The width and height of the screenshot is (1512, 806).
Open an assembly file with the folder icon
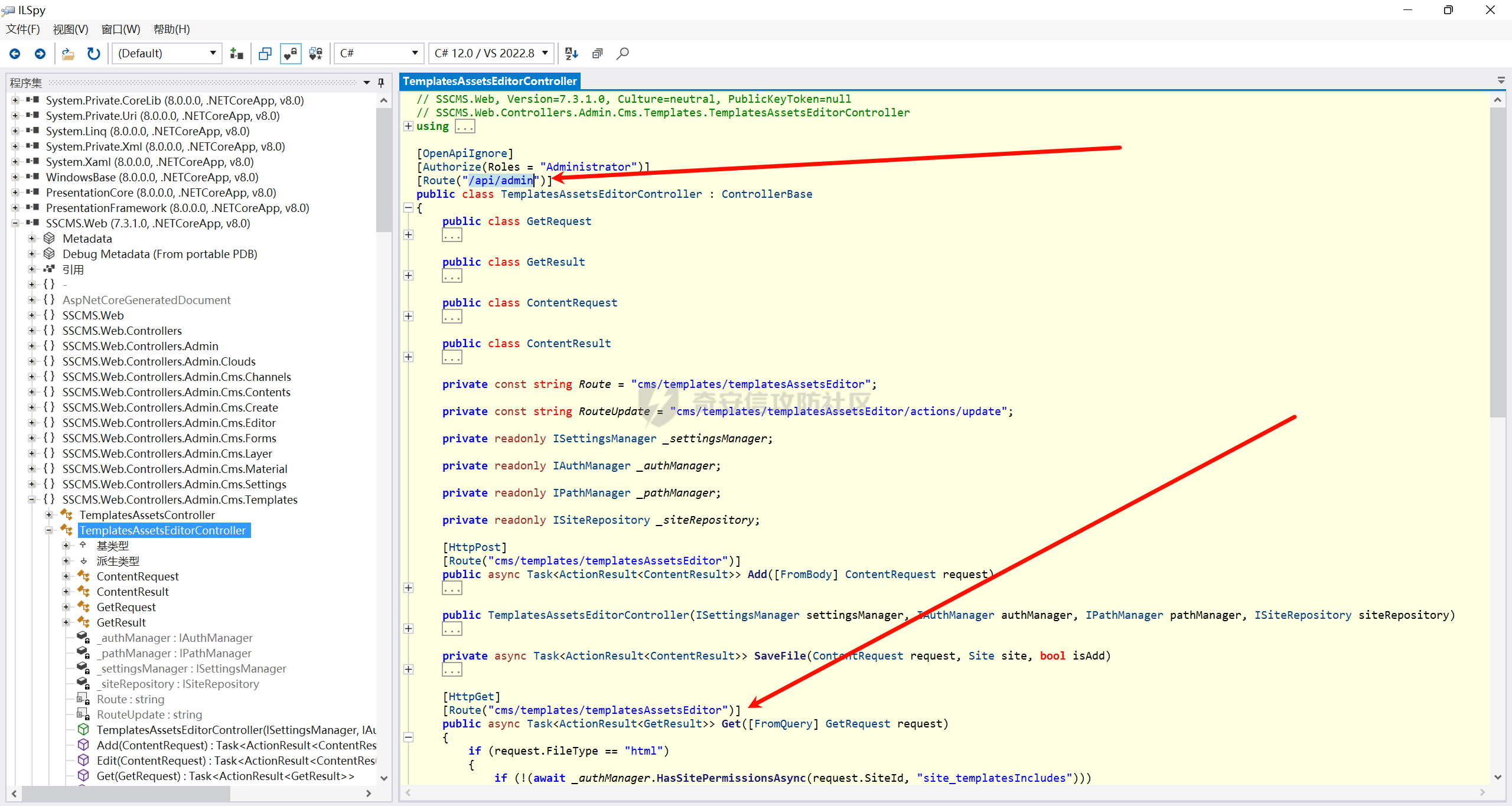coord(68,54)
